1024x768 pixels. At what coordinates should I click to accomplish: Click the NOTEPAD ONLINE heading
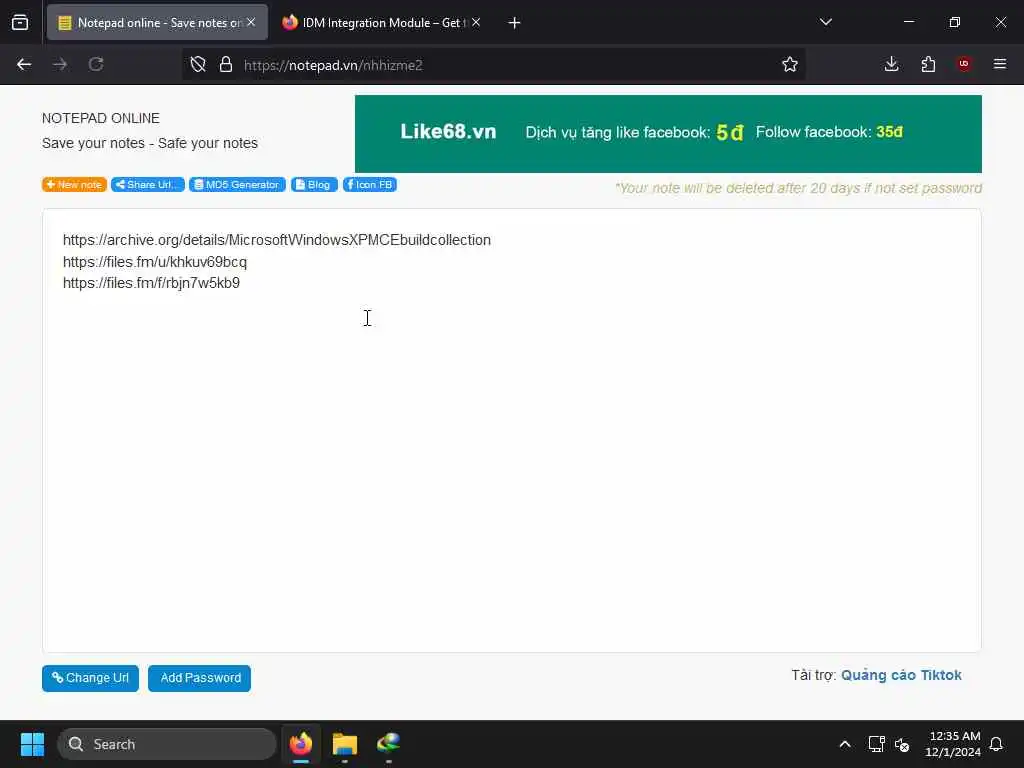tap(101, 118)
